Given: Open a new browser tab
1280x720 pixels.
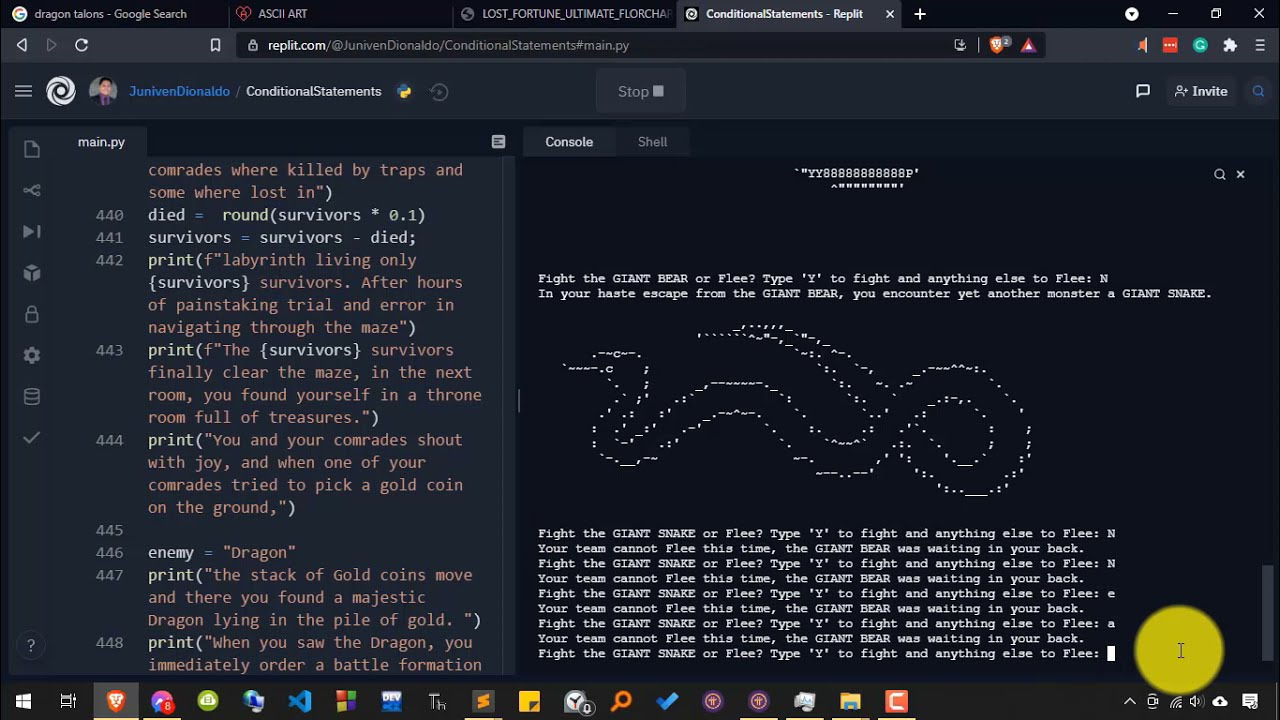Looking at the screenshot, I should tap(920, 14).
